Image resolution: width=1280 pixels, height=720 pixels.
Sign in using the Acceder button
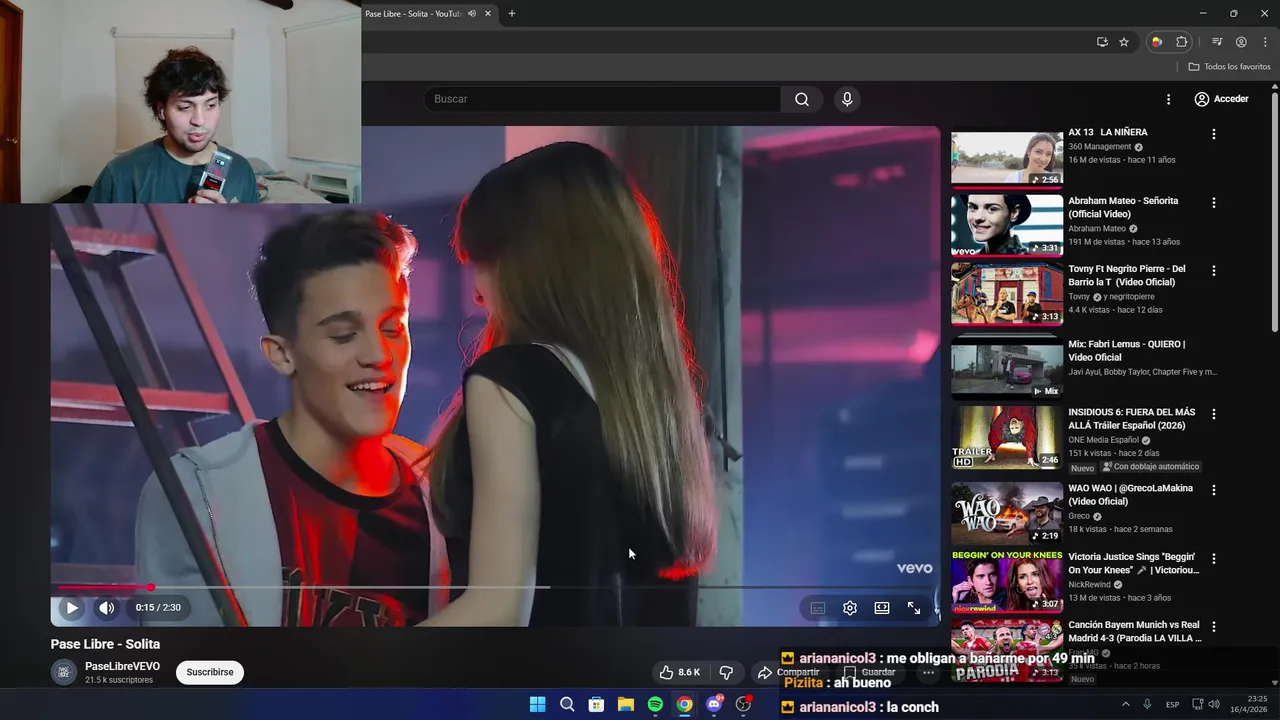pos(1222,99)
